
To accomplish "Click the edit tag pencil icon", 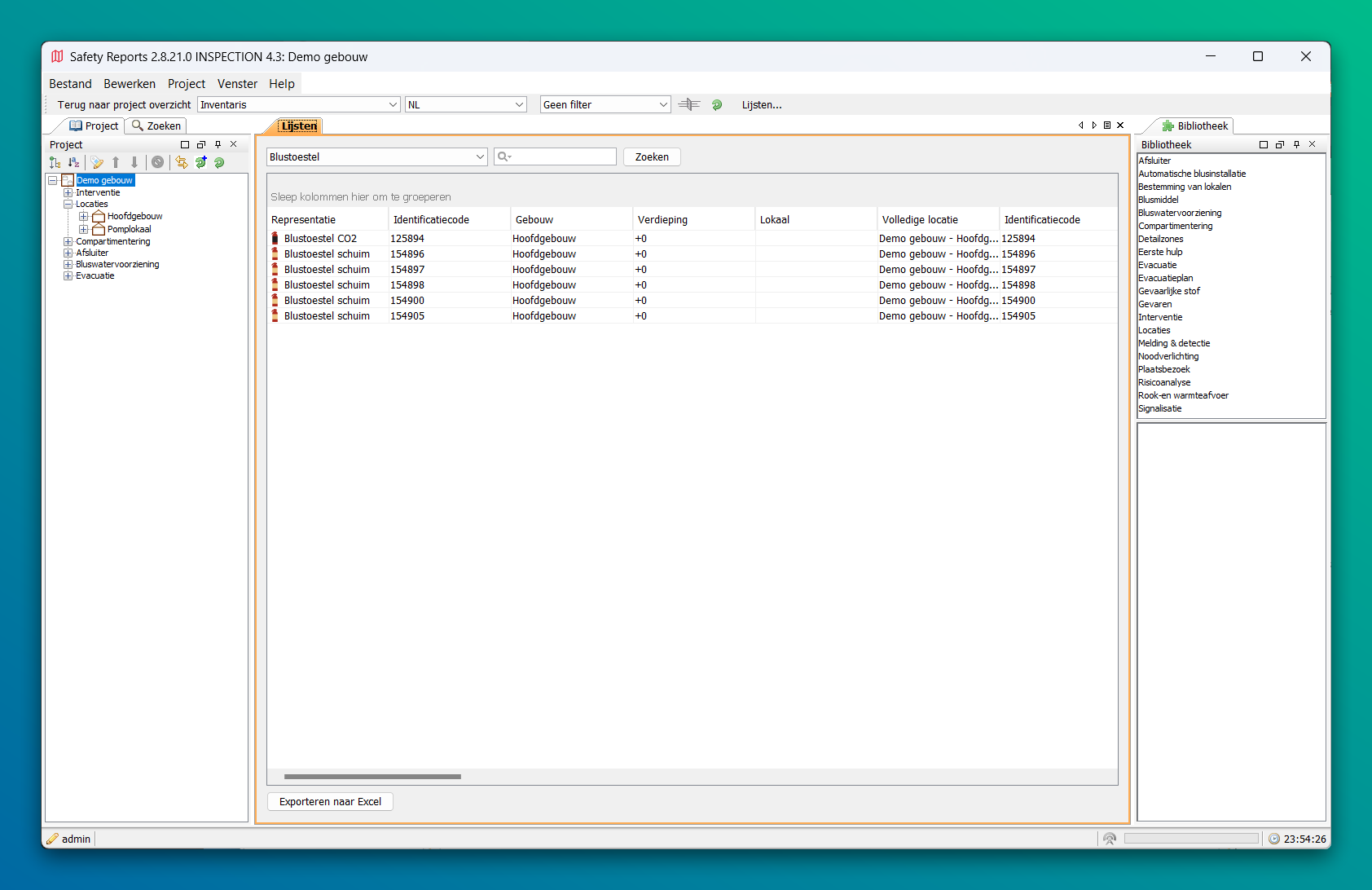I will click(97, 162).
